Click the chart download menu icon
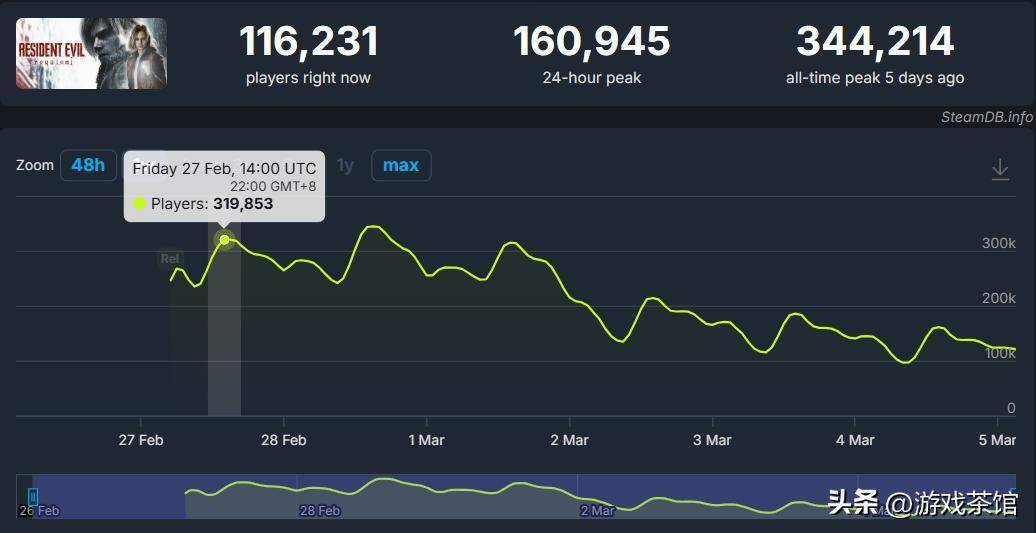 (x=999, y=169)
